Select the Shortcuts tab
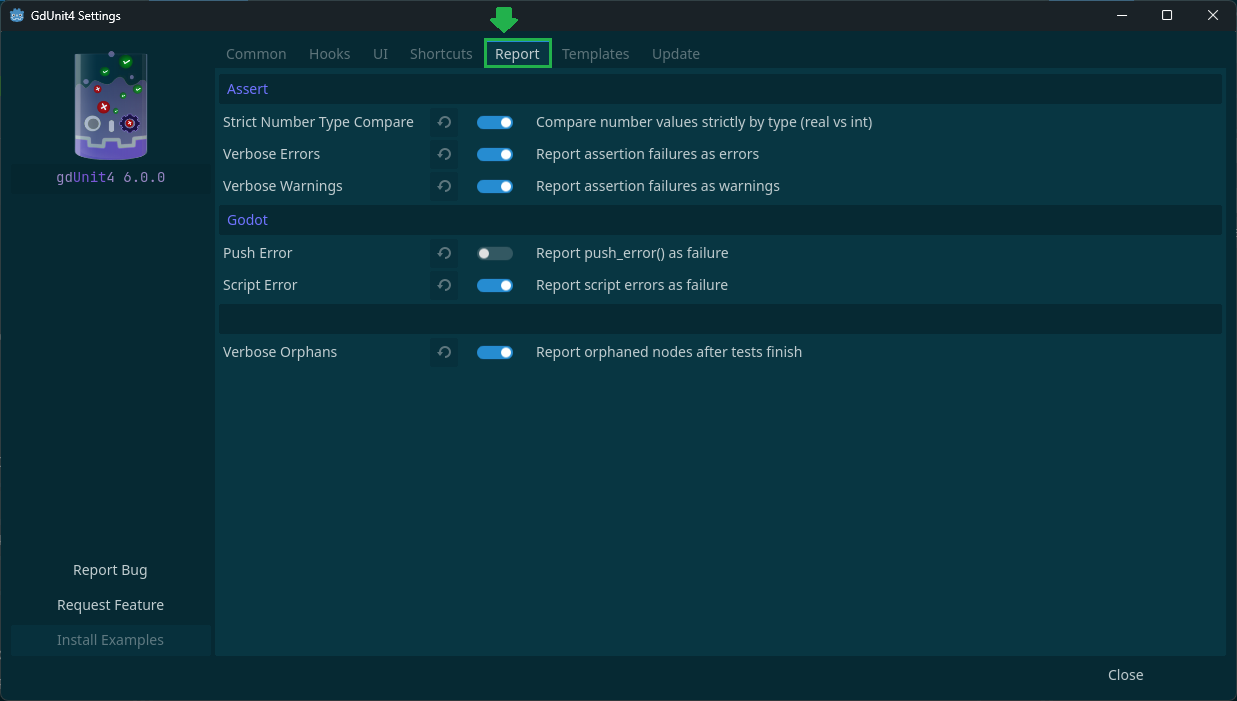Viewport: 1237px width, 701px height. tap(441, 53)
